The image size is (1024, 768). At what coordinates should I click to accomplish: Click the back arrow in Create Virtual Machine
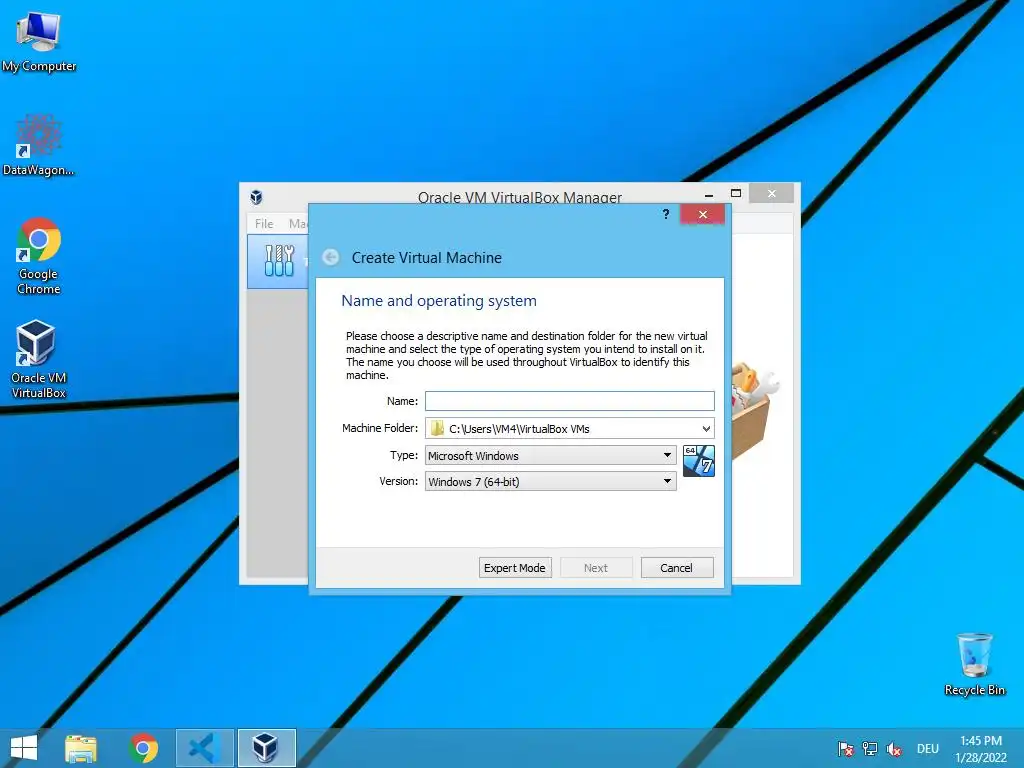pos(331,257)
